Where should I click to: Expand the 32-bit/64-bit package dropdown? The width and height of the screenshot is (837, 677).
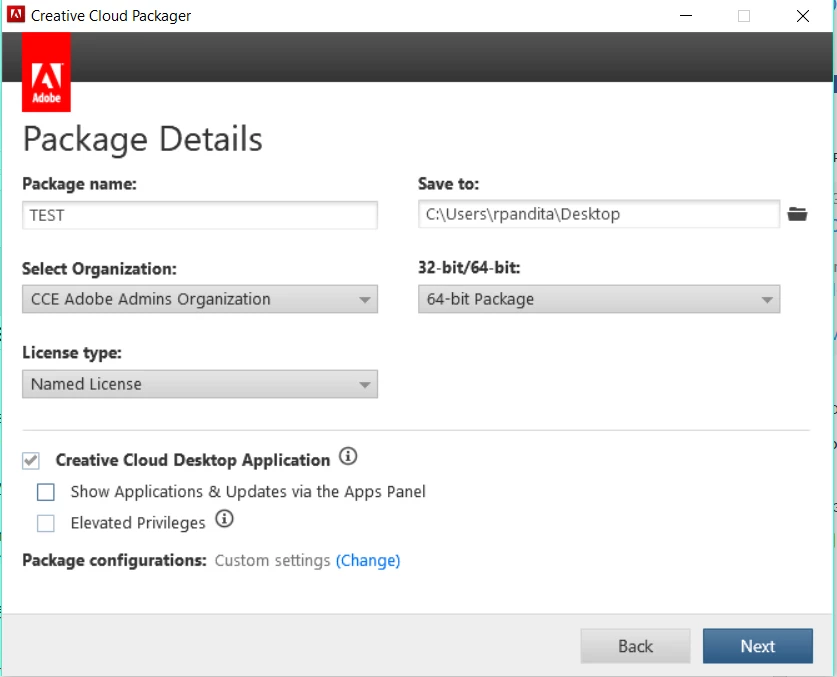coord(598,299)
